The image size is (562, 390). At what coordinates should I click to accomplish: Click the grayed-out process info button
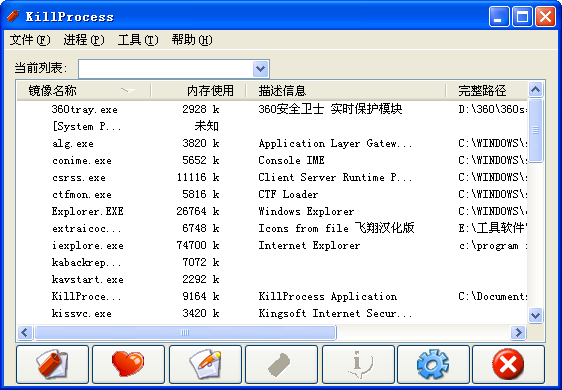click(x=358, y=364)
